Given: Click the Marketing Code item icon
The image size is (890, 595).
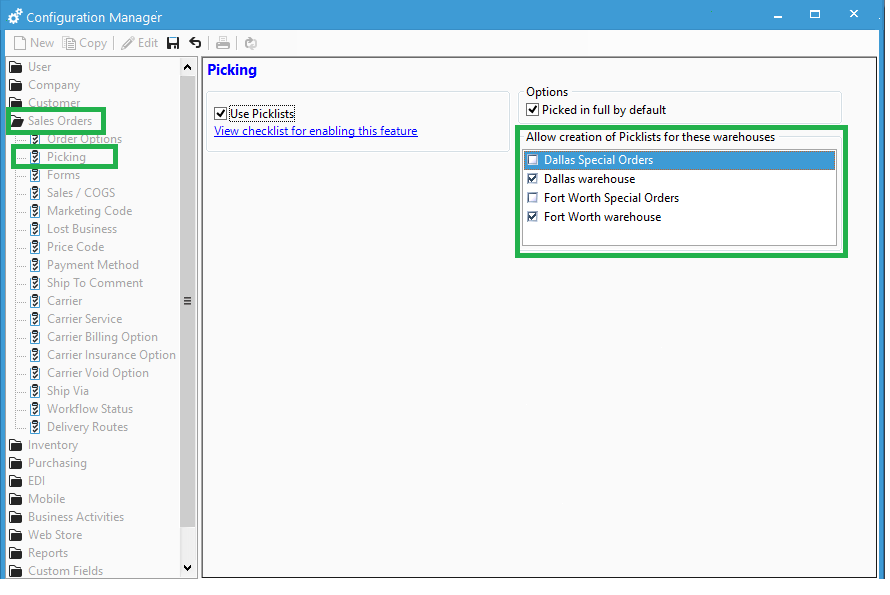Looking at the screenshot, I should pyautogui.click(x=35, y=211).
